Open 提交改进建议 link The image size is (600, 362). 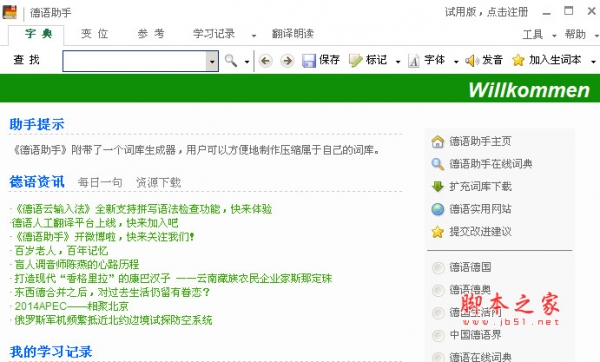(x=480, y=232)
